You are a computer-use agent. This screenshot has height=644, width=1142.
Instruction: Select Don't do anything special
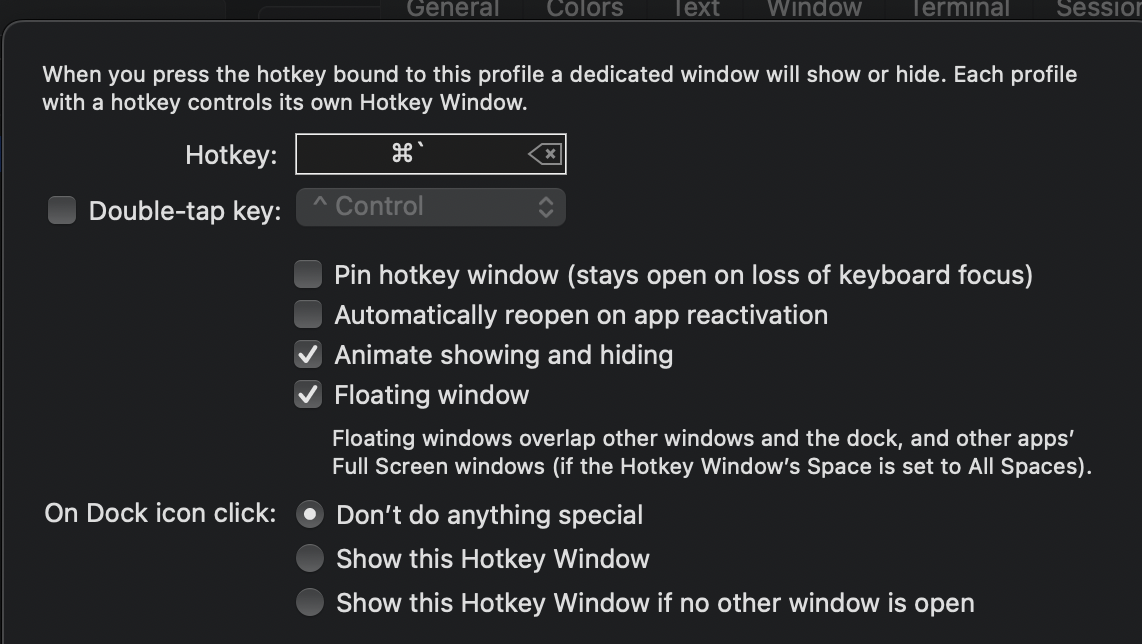[x=310, y=513]
